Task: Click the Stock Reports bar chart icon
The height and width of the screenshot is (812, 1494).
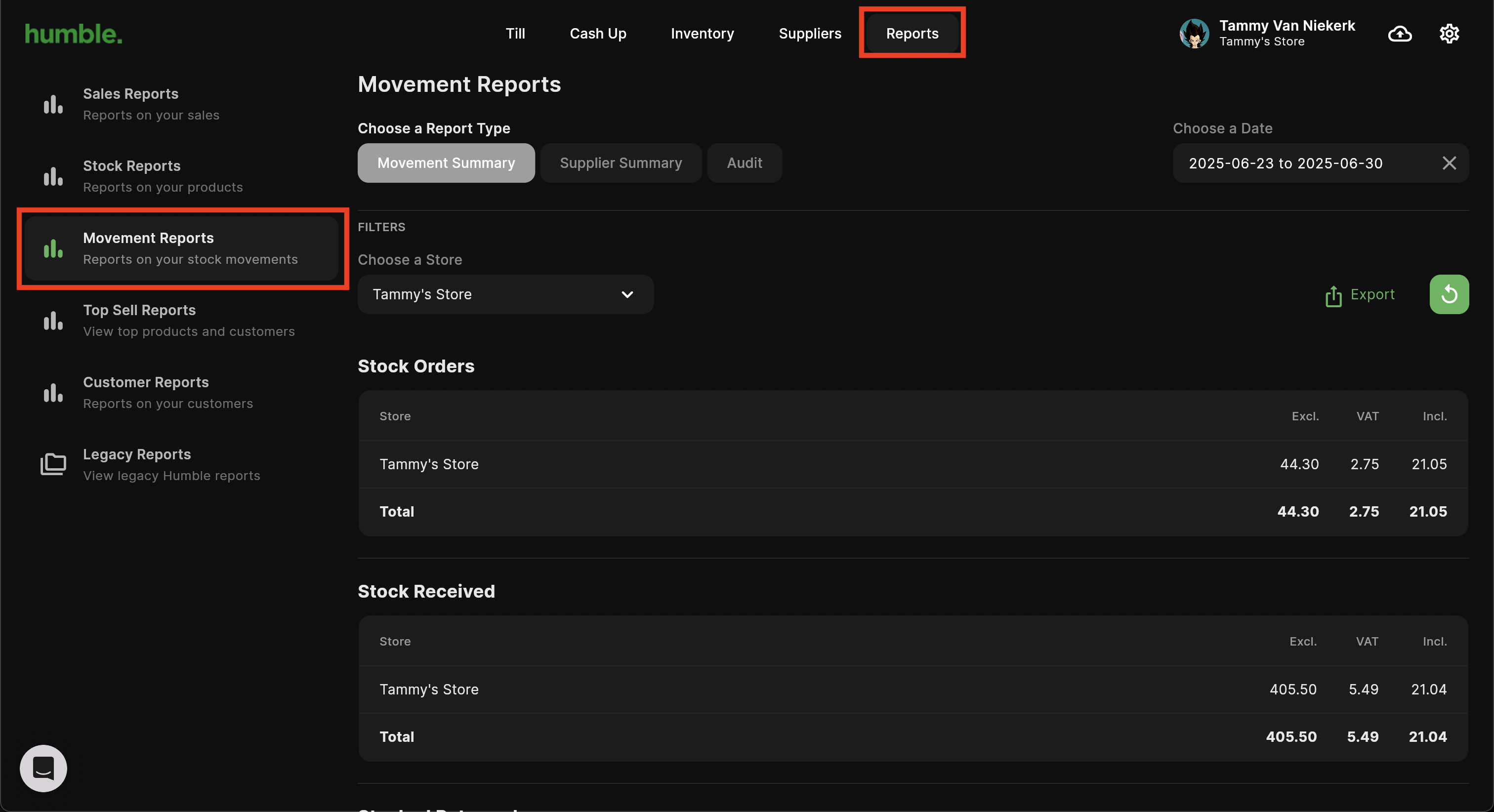Action: click(x=53, y=176)
